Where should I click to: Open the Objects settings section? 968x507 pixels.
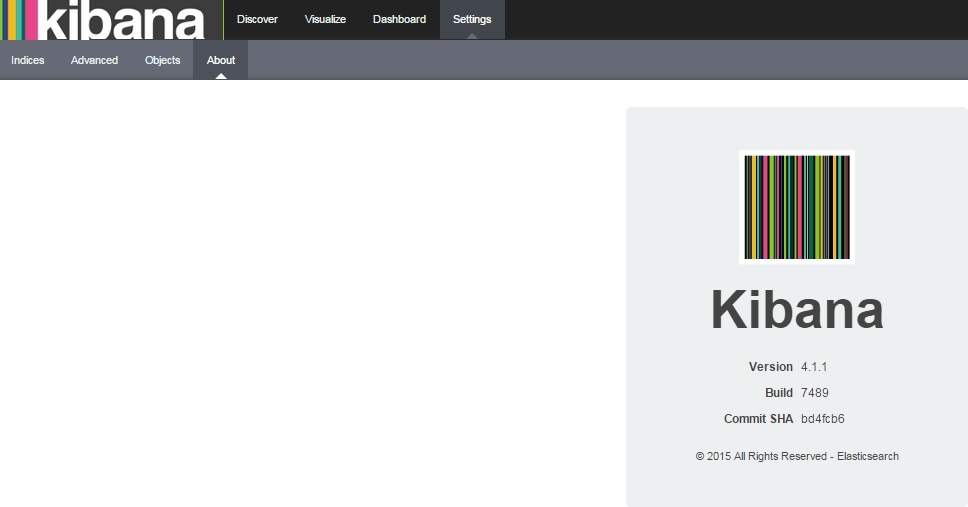tap(162, 60)
